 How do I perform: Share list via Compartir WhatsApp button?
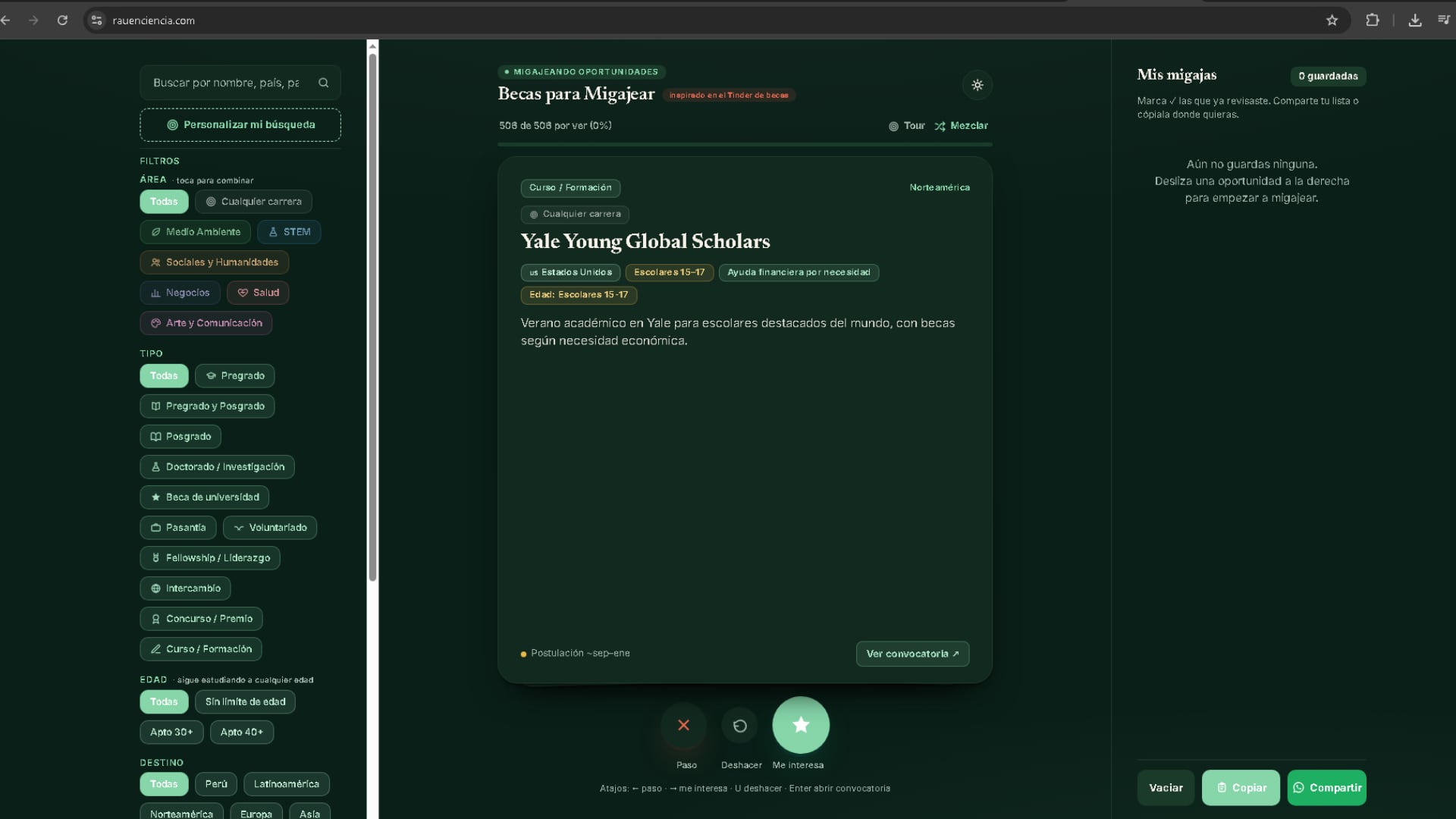click(1326, 788)
